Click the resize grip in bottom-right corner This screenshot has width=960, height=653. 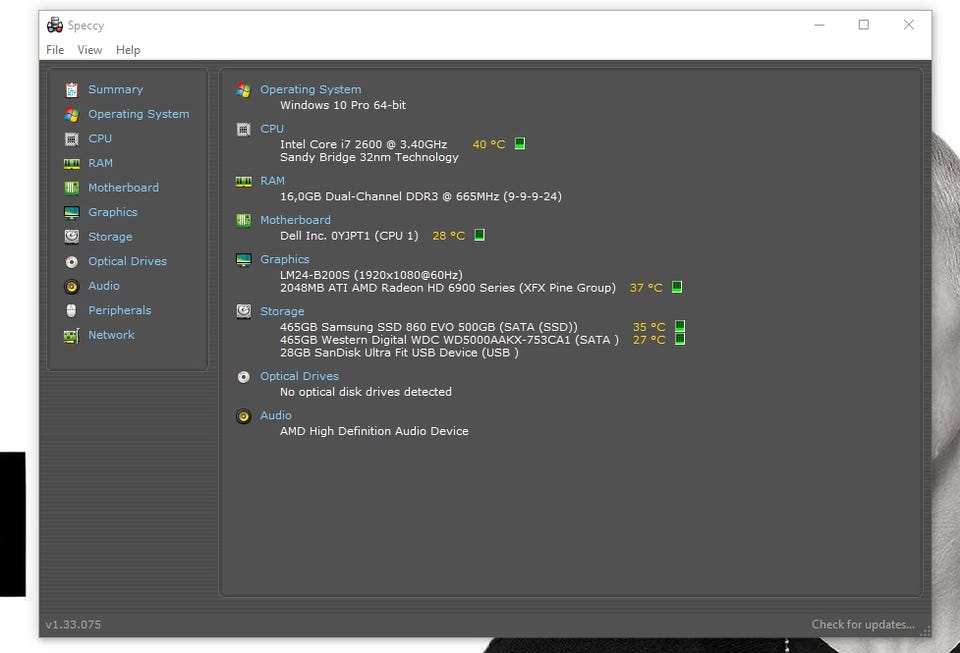click(926, 632)
